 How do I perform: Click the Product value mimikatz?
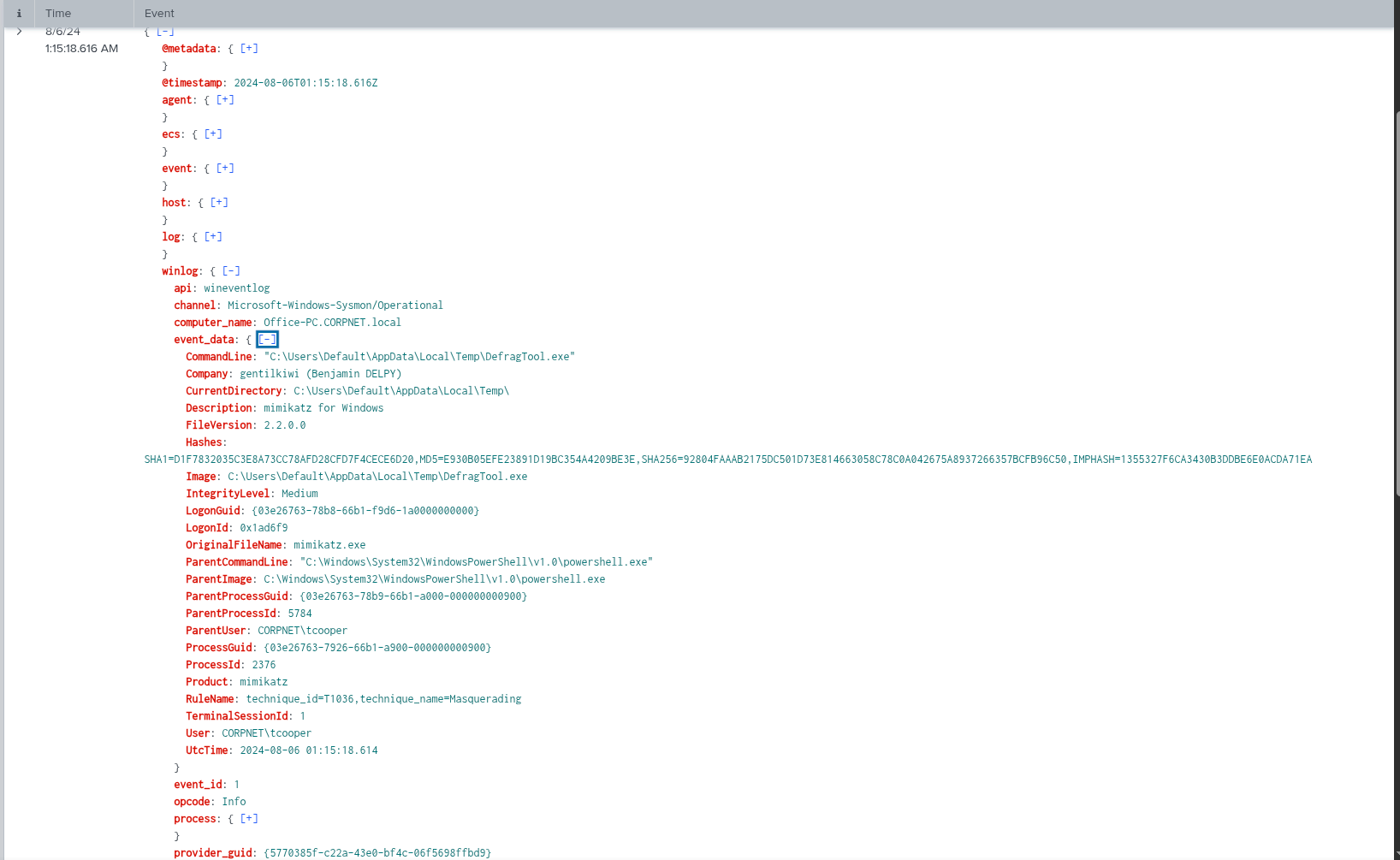click(264, 682)
